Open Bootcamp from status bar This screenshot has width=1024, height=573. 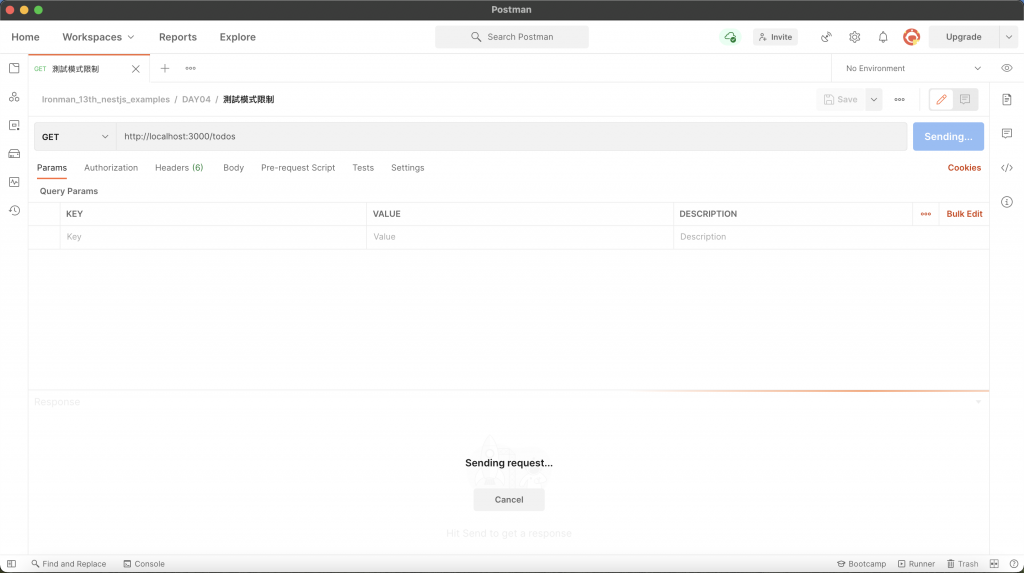[861, 564]
